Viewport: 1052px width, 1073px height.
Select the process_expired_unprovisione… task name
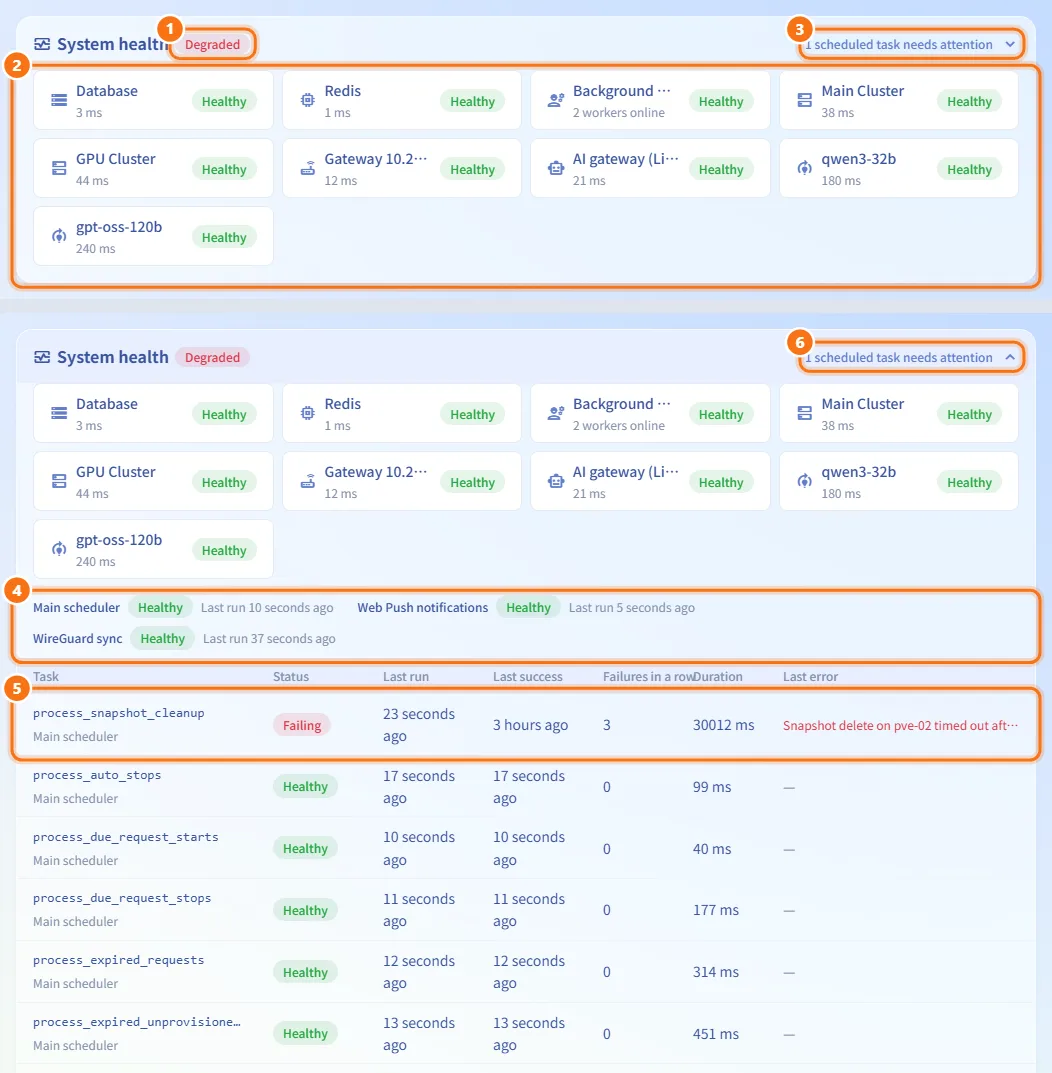[x=137, y=1022]
